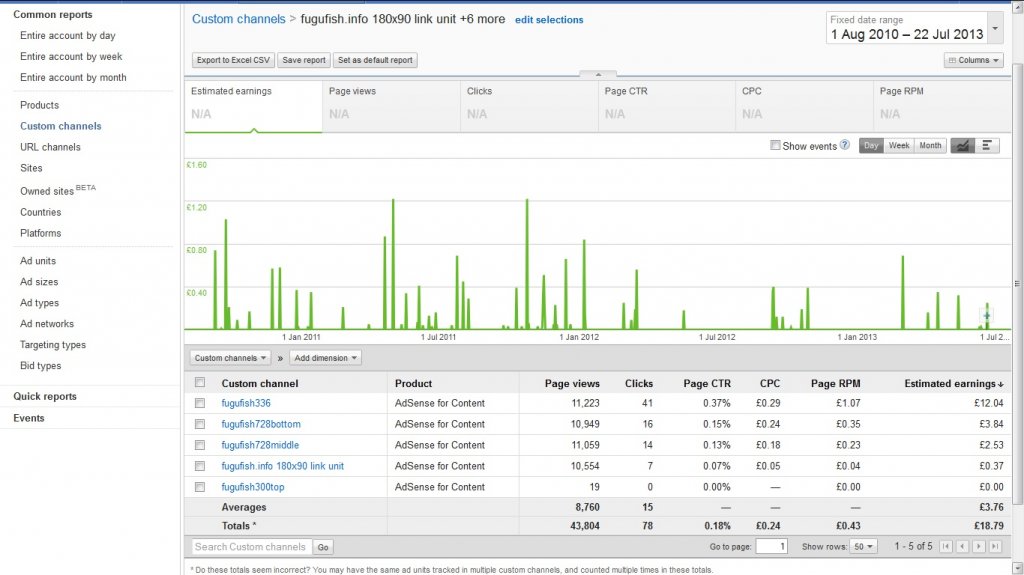Switch to the Page views metric tab
The image size is (1024, 575).
pyautogui.click(x=391, y=103)
